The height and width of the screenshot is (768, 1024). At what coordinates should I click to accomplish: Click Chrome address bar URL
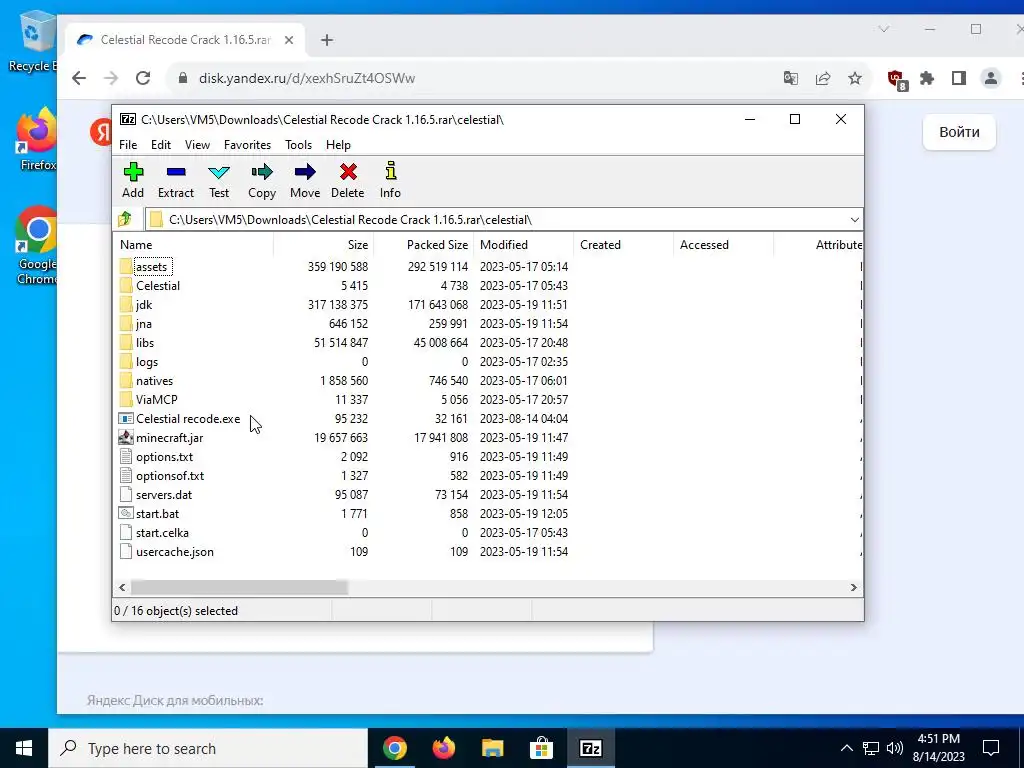pos(307,78)
